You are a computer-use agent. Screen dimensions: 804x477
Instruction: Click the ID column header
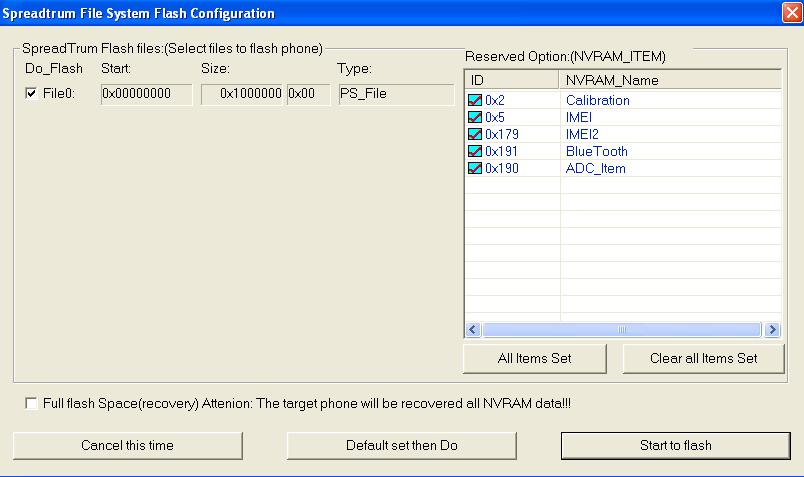(512, 80)
